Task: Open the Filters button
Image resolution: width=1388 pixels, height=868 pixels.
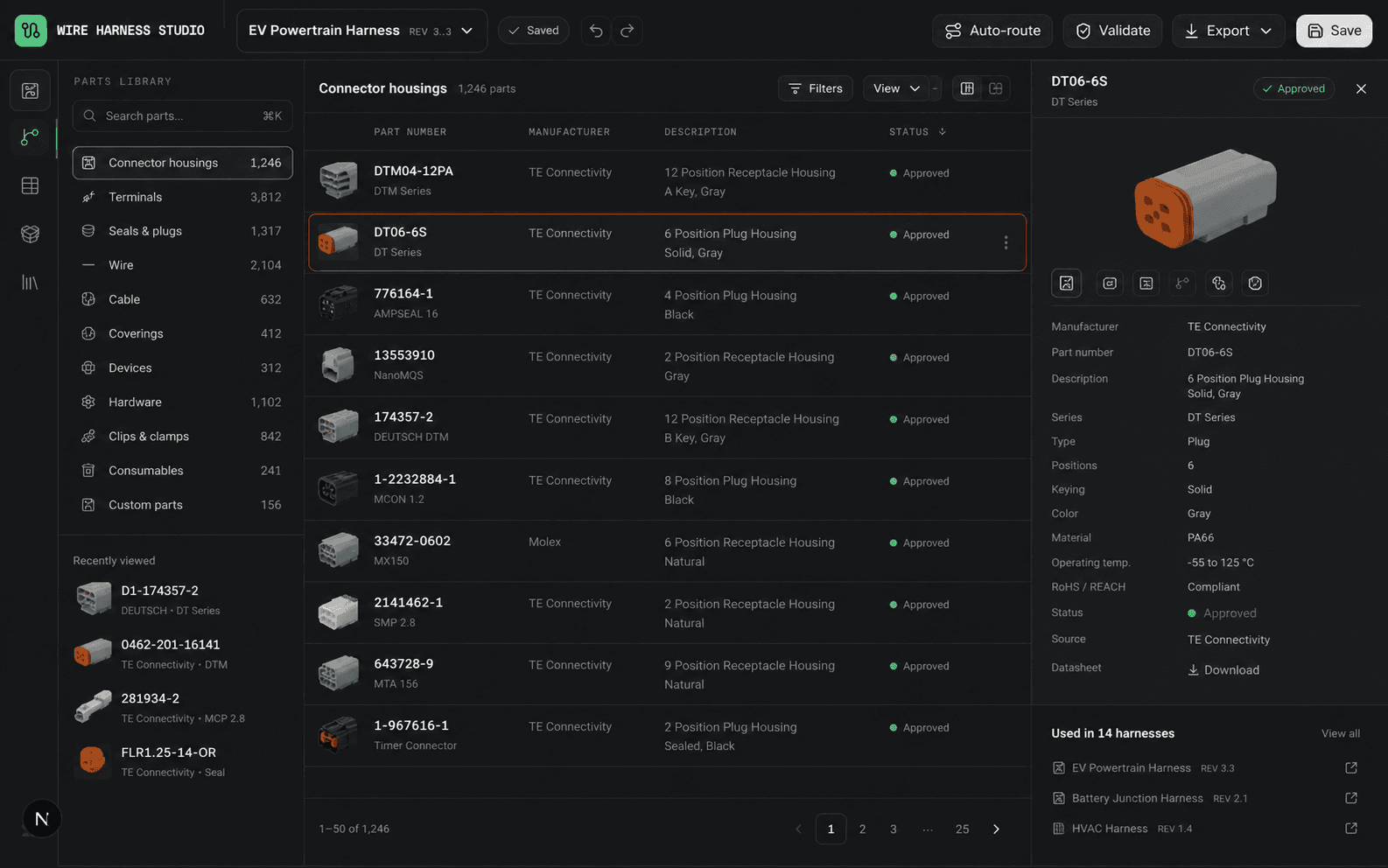Action: tap(815, 88)
